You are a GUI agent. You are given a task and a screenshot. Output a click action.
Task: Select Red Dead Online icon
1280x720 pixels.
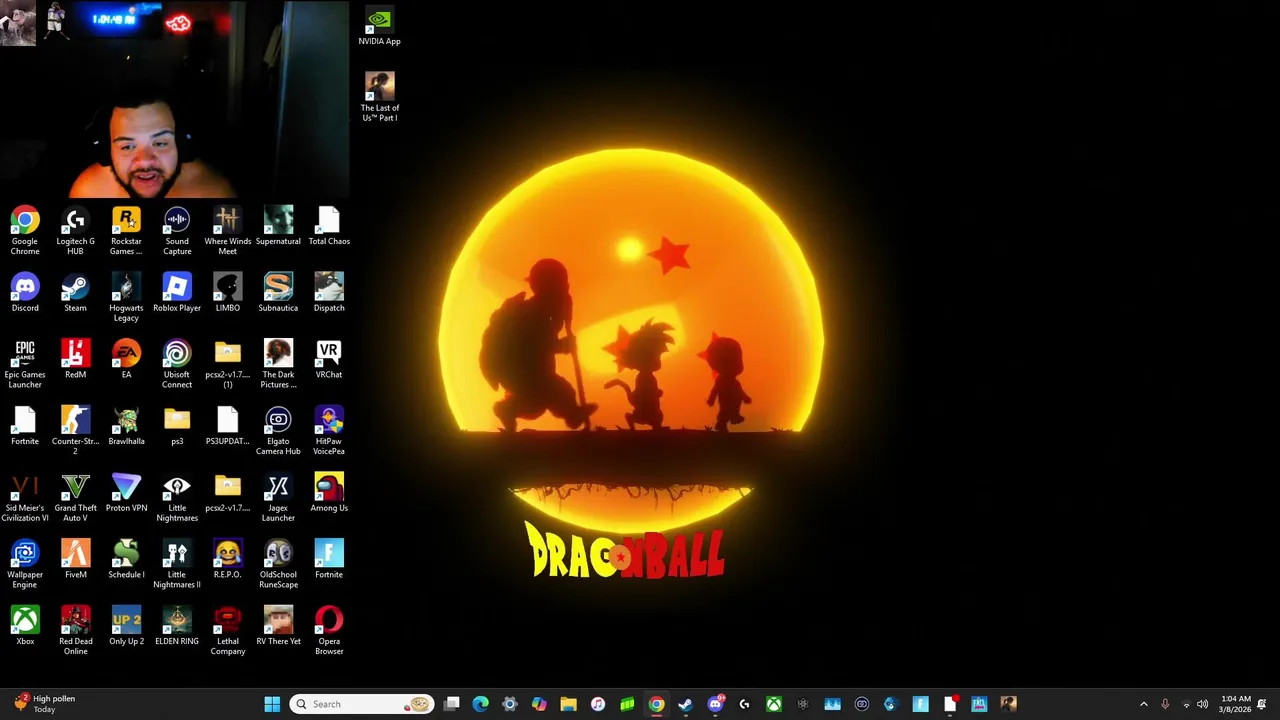coord(75,631)
